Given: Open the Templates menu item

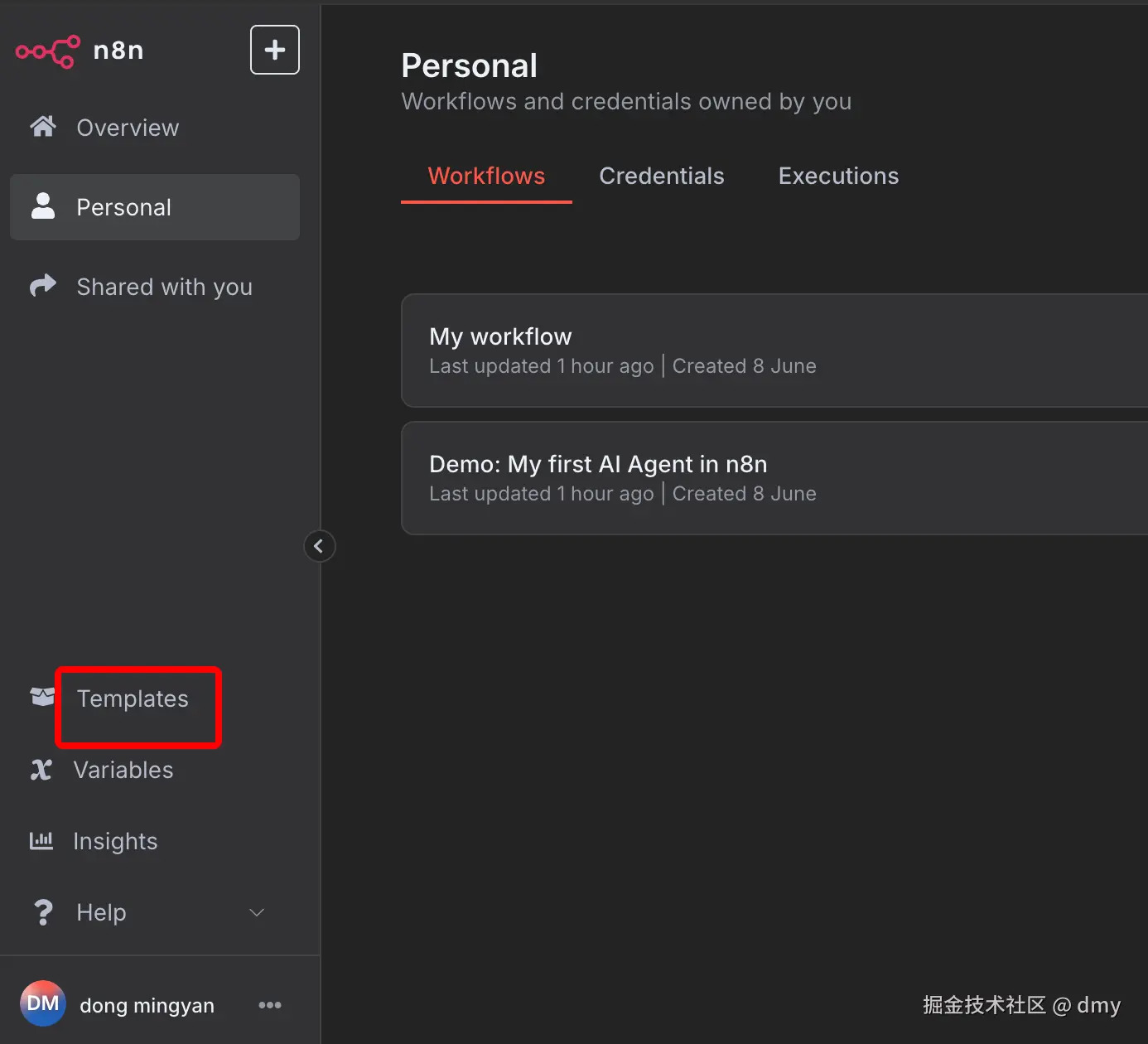Looking at the screenshot, I should pyautogui.click(x=133, y=698).
